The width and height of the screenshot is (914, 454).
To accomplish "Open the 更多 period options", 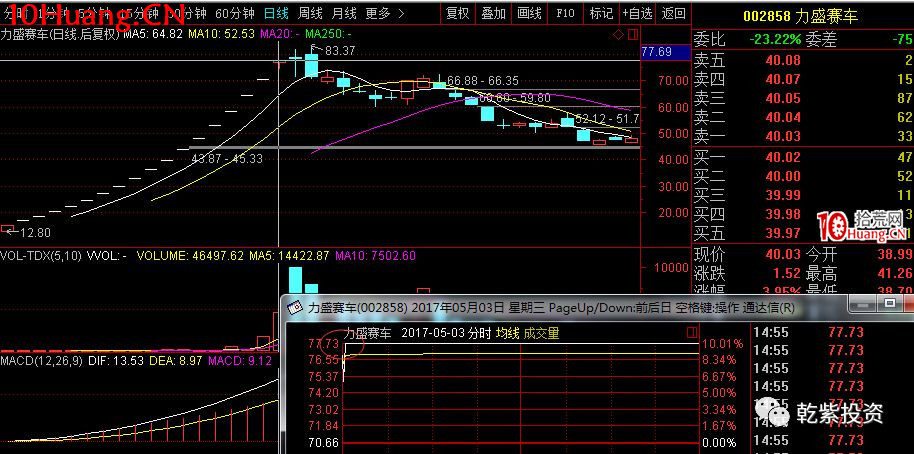I will coord(378,13).
